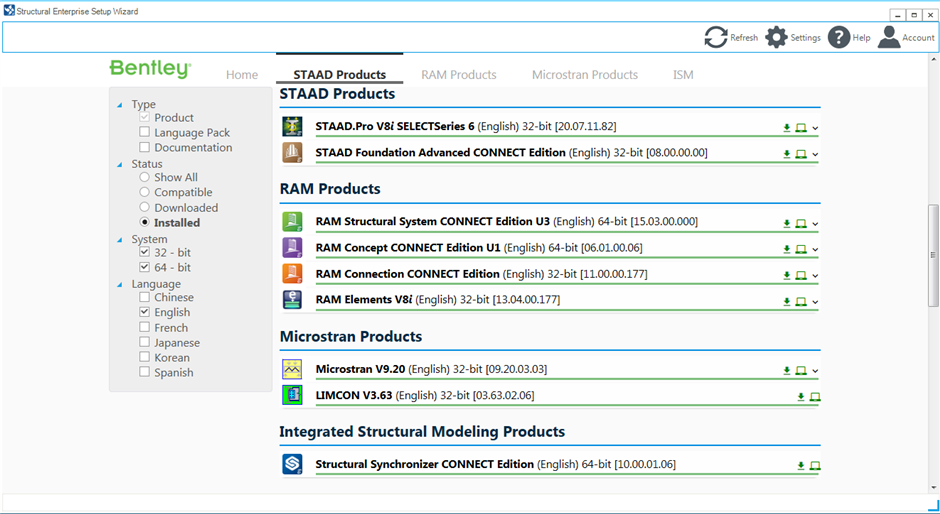Image resolution: width=940 pixels, height=514 pixels.
Task: Collapse the Status filter group
Action: [x=120, y=164]
